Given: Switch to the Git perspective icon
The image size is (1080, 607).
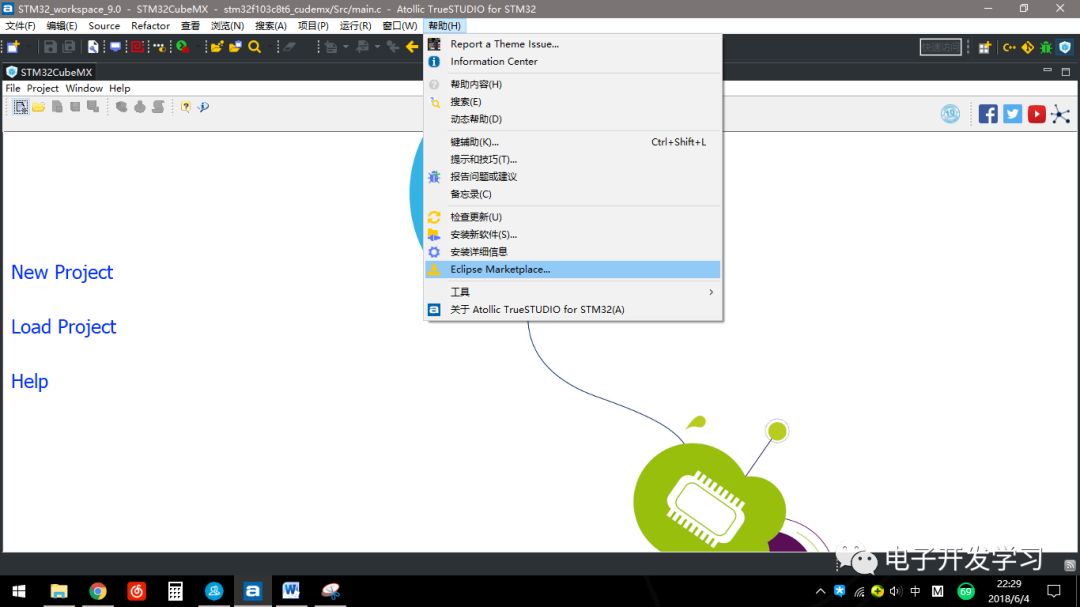Looking at the screenshot, I should [x=1028, y=47].
